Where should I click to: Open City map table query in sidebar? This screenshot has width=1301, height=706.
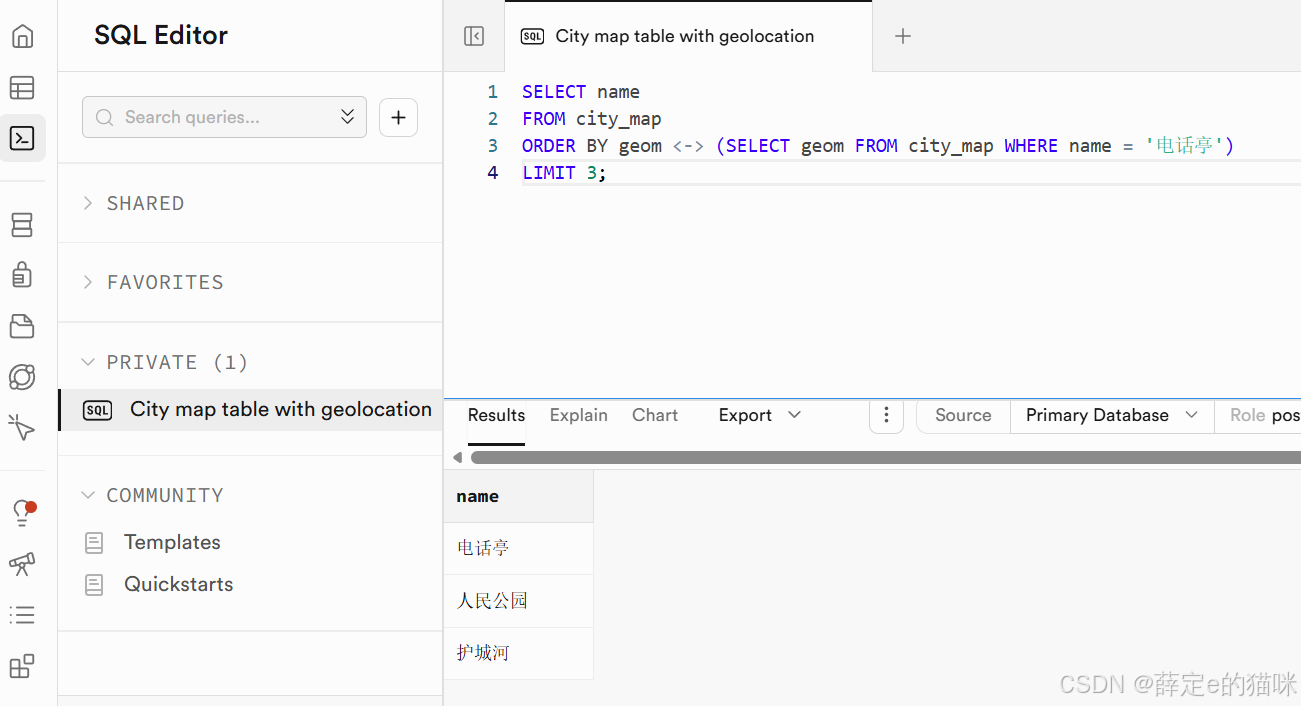[x=250, y=410]
